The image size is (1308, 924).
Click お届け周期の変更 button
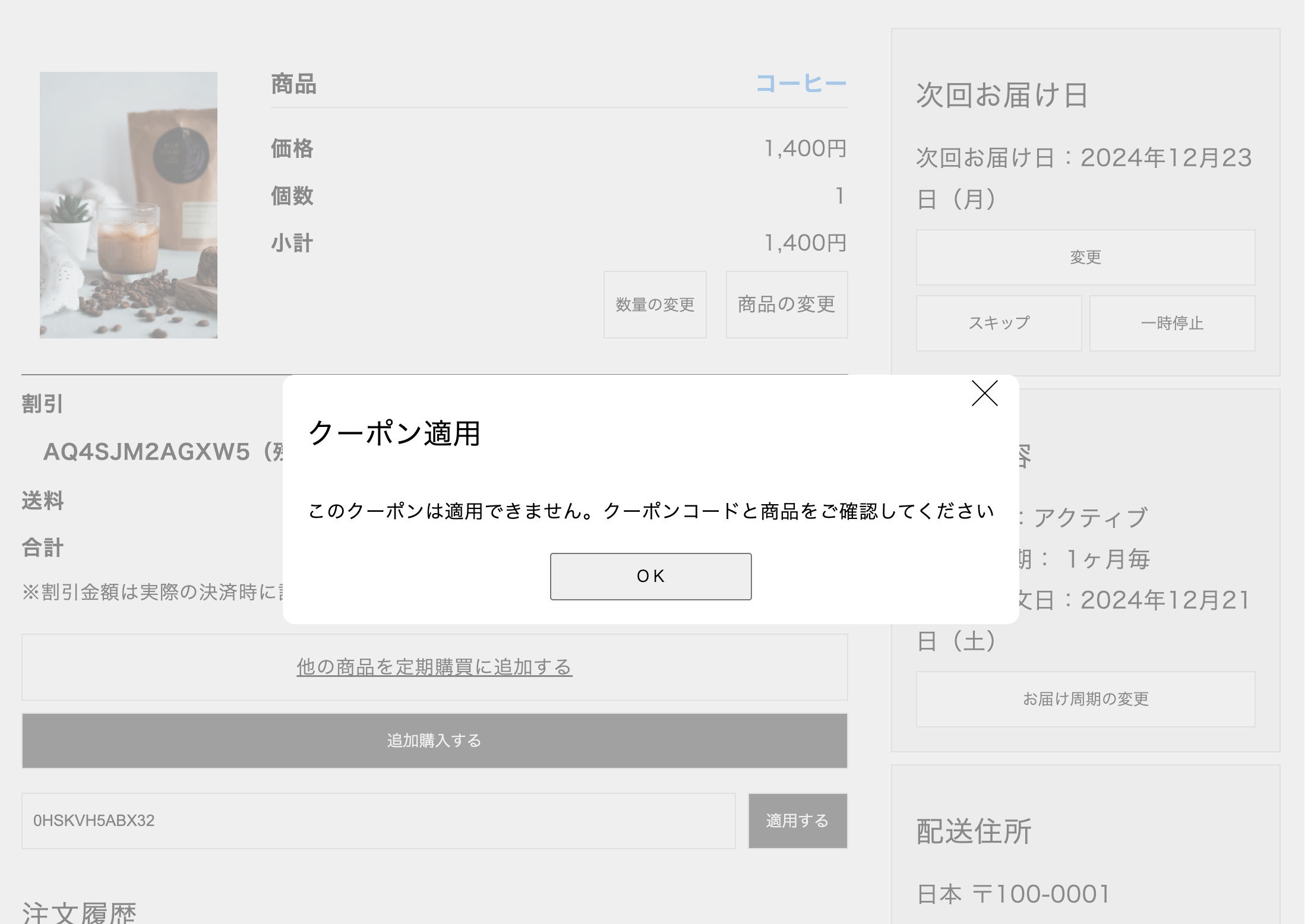1085,698
